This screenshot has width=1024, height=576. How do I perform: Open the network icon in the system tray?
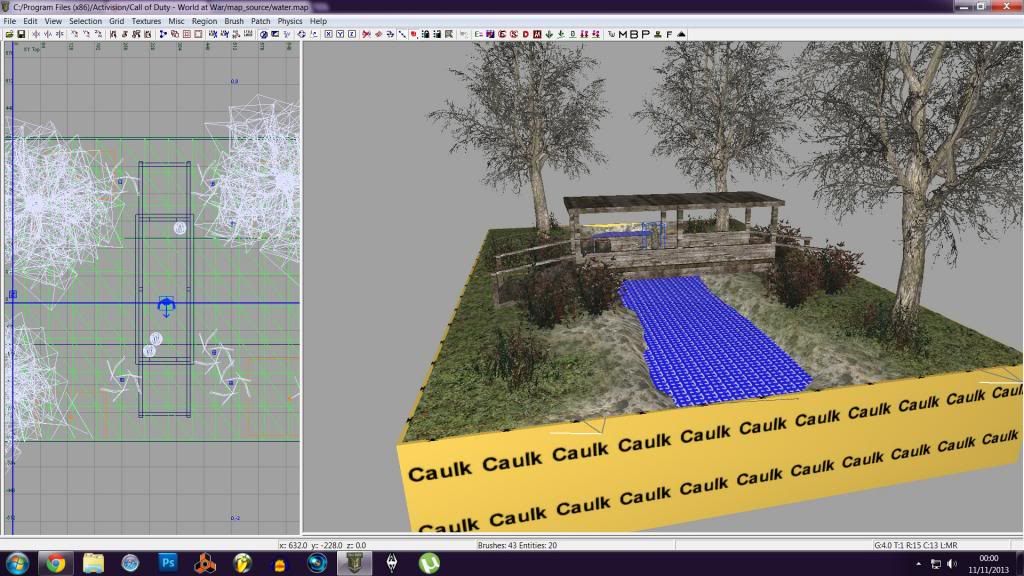point(936,564)
